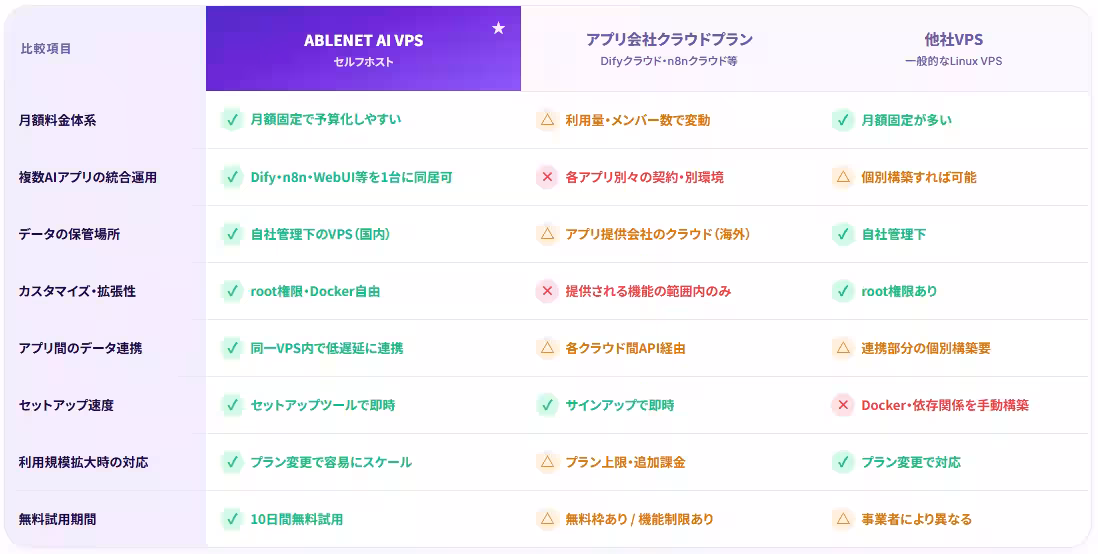Viewport: 1098px width, 554px height.
Task: Click the red X beside 各アプリ別々の契約・別環境
Action: coord(547,177)
